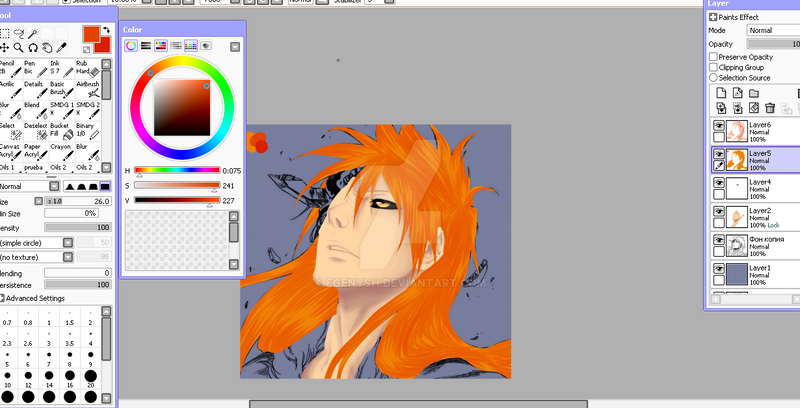800x408 pixels.
Task: Click the V value slider
Action: point(177,200)
